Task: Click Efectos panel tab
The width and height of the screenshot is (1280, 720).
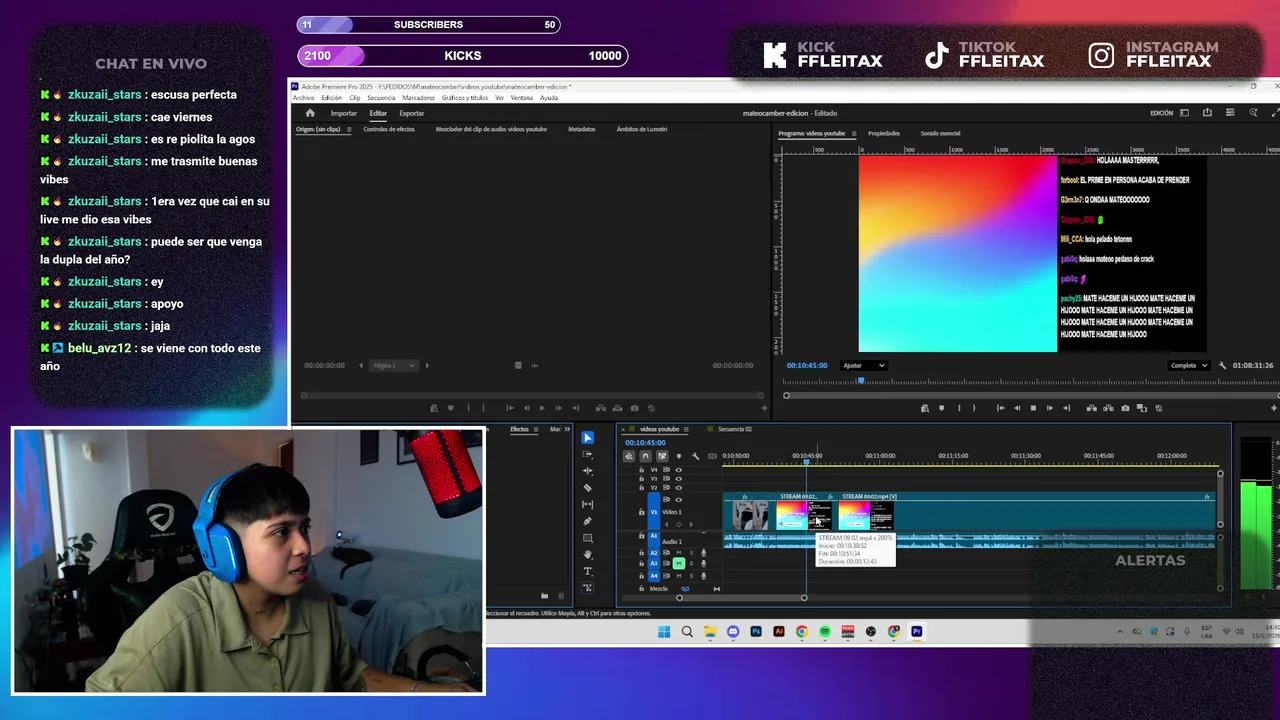Action: (x=519, y=429)
